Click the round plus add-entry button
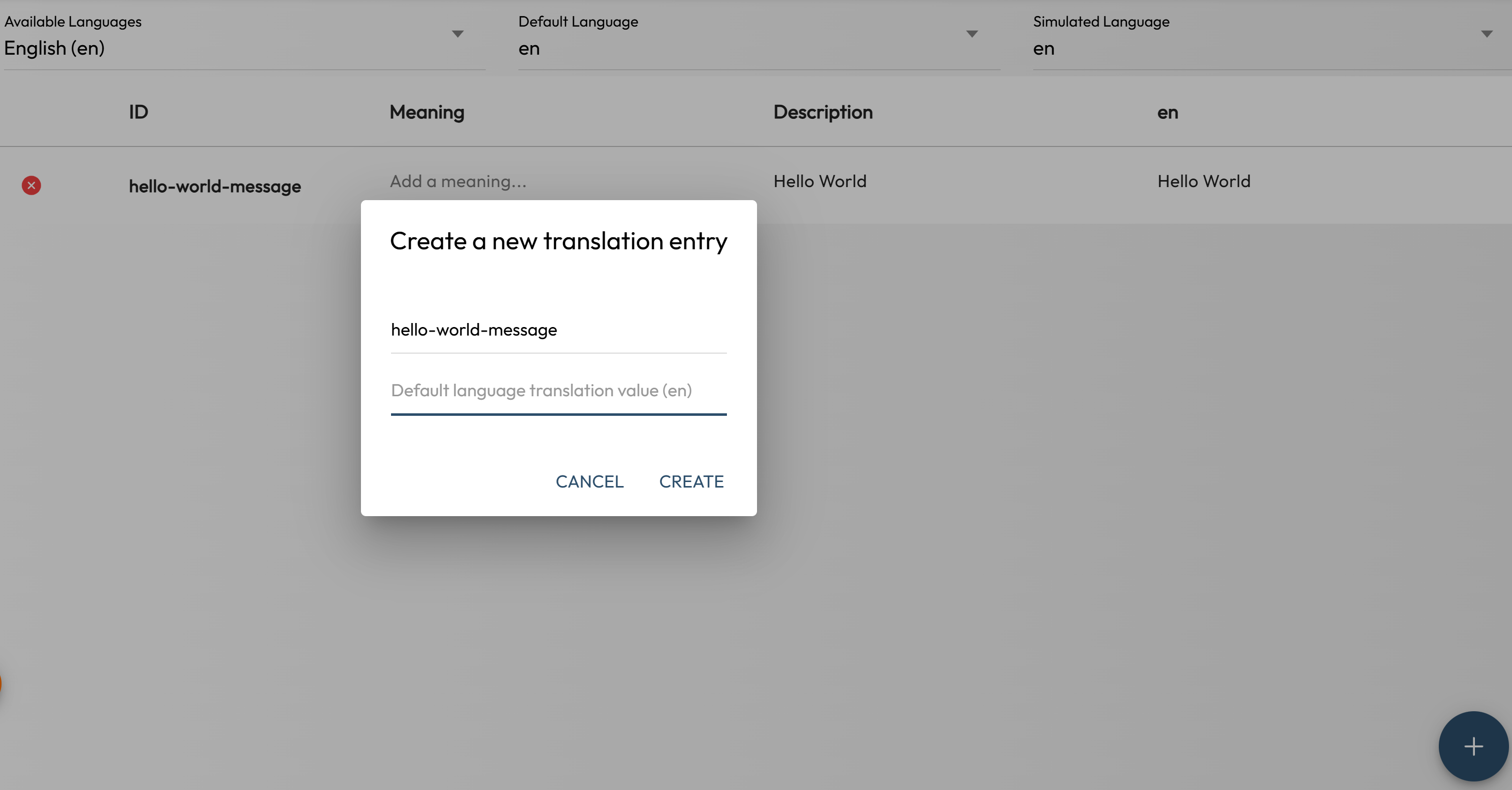Image resolution: width=1512 pixels, height=790 pixels. pyautogui.click(x=1473, y=746)
